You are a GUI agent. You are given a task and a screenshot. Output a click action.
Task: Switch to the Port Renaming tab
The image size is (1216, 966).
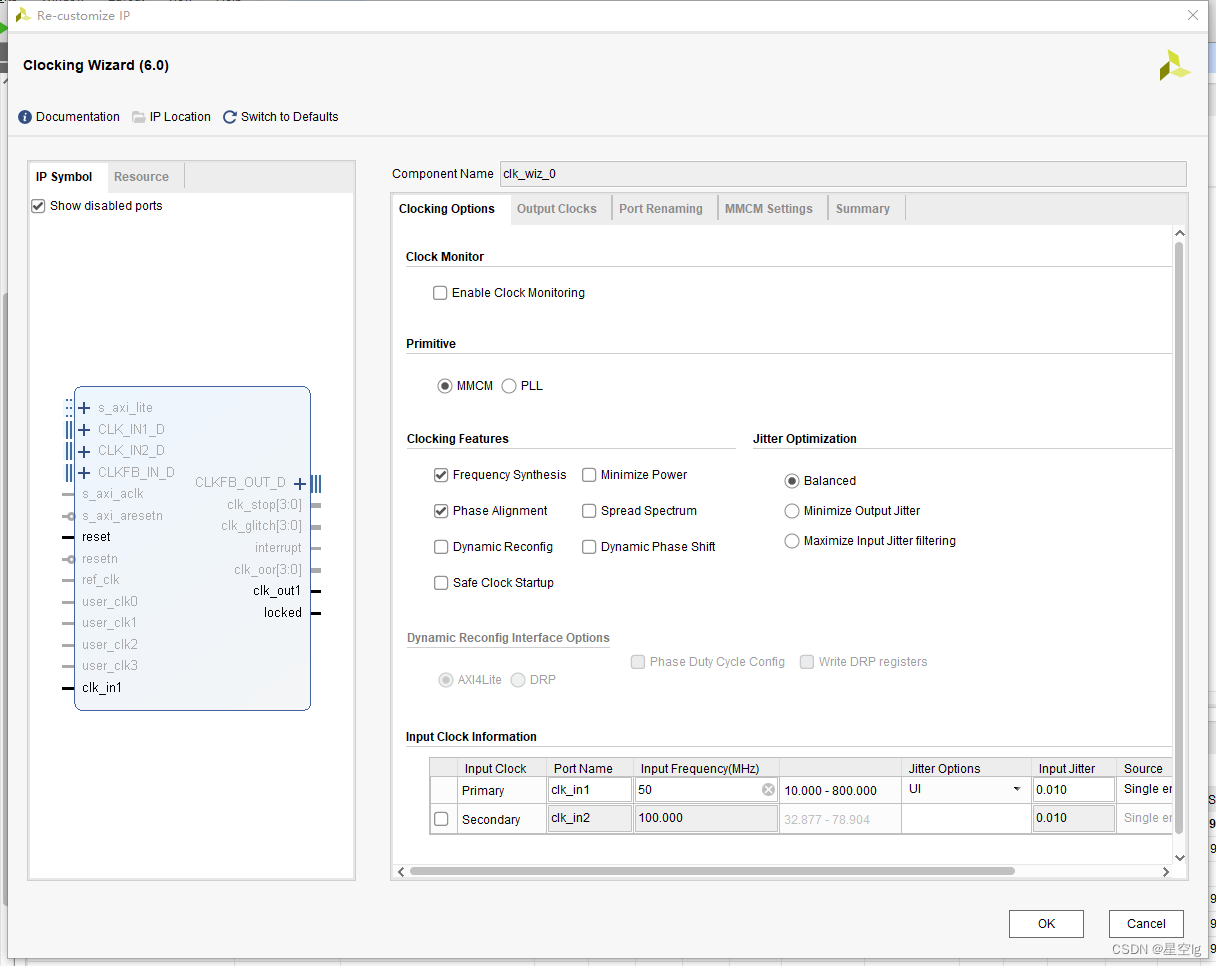point(661,209)
